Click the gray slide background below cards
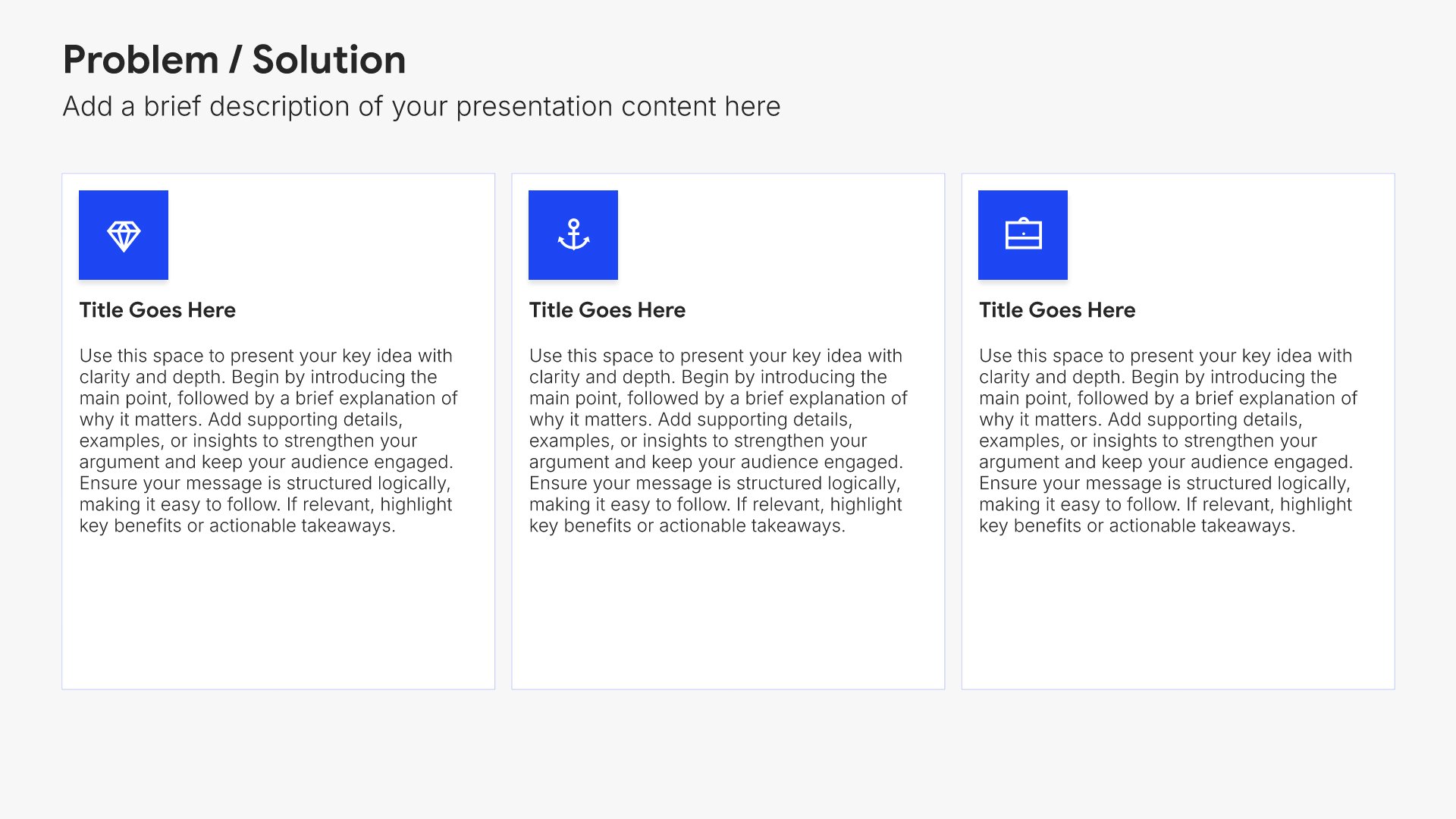The image size is (1456, 819). pyautogui.click(x=728, y=755)
